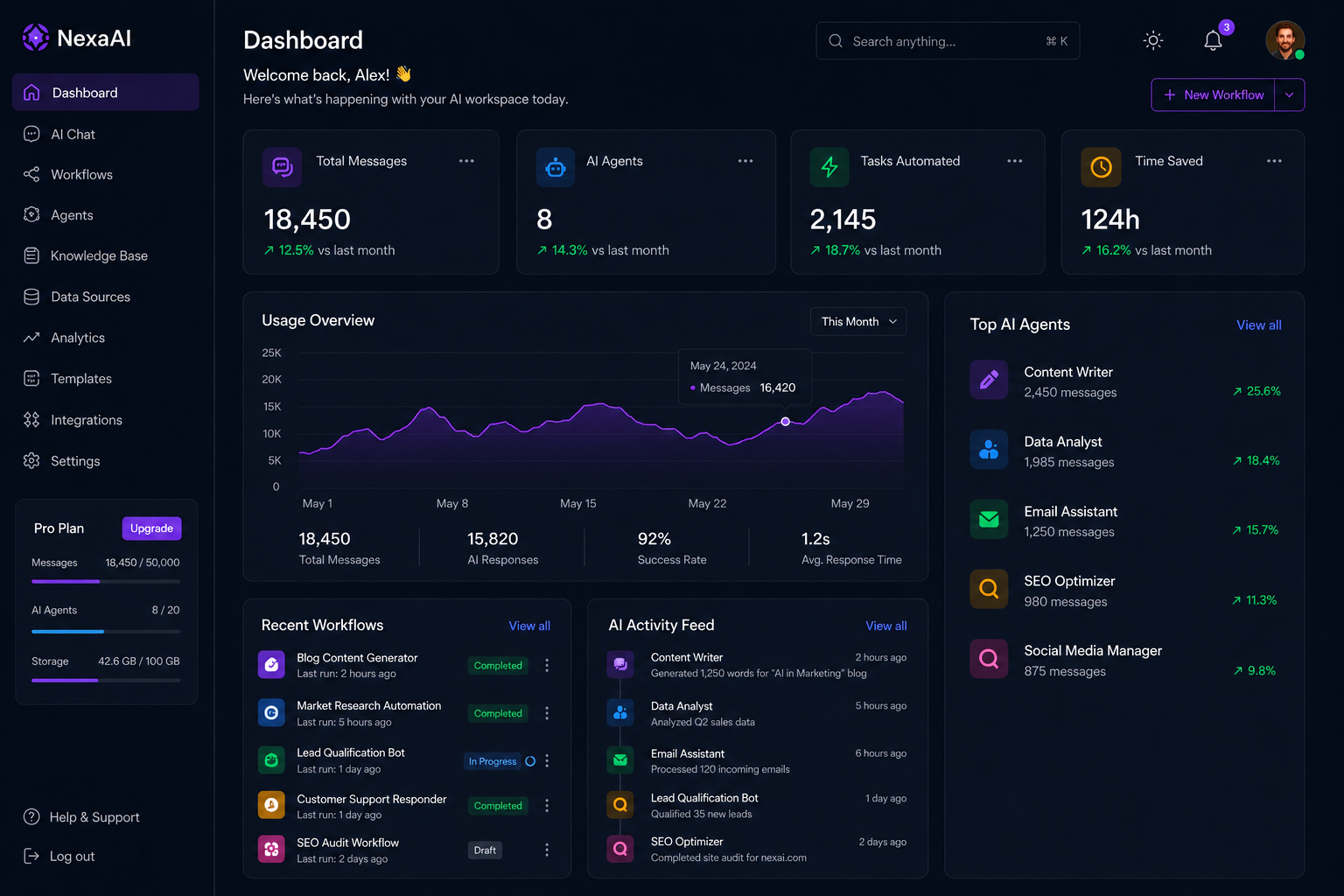The image size is (1344, 896).
Task: Open Time Saved card options menu
Action: point(1274,161)
